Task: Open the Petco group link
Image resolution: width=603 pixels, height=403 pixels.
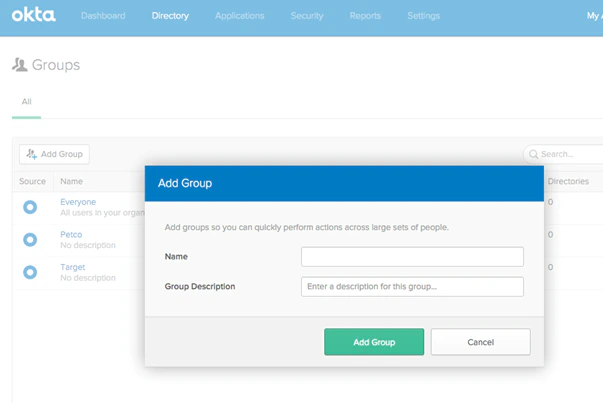Action: pyautogui.click(x=71, y=235)
